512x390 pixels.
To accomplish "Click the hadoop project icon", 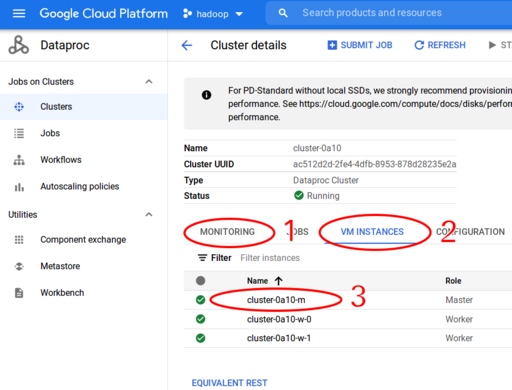I will tap(187, 14).
